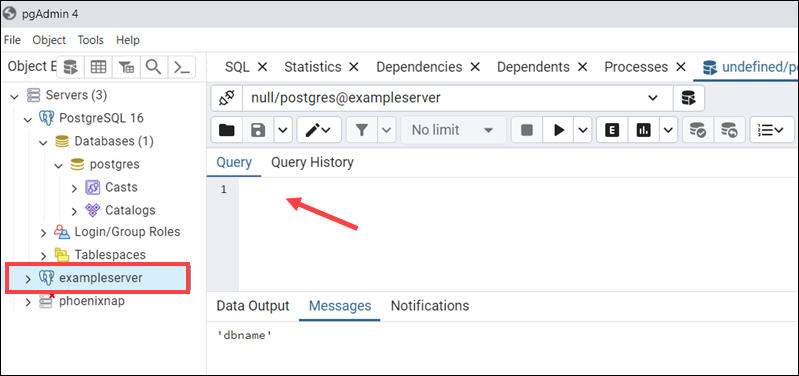Image resolution: width=799 pixels, height=376 pixels.
Task: Select the phoenixnap server entry
Action: pos(92,301)
